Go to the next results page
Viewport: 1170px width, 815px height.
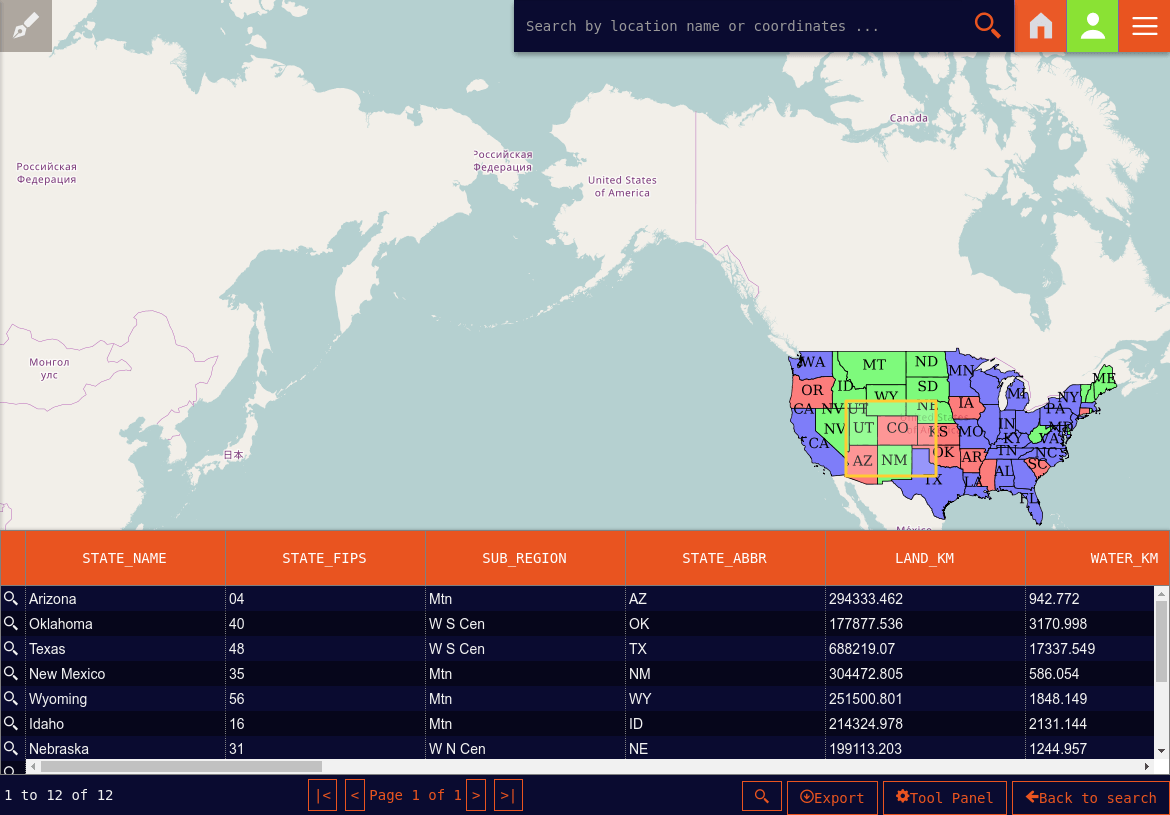coord(476,796)
